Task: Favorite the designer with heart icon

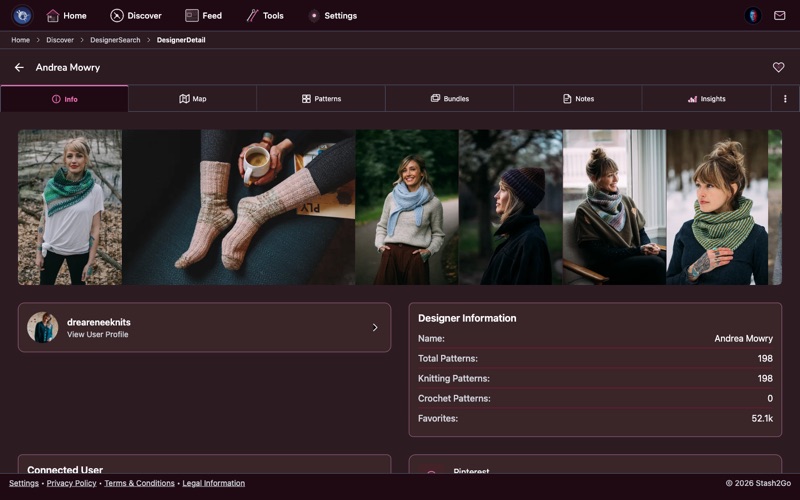Action: click(778, 67)
